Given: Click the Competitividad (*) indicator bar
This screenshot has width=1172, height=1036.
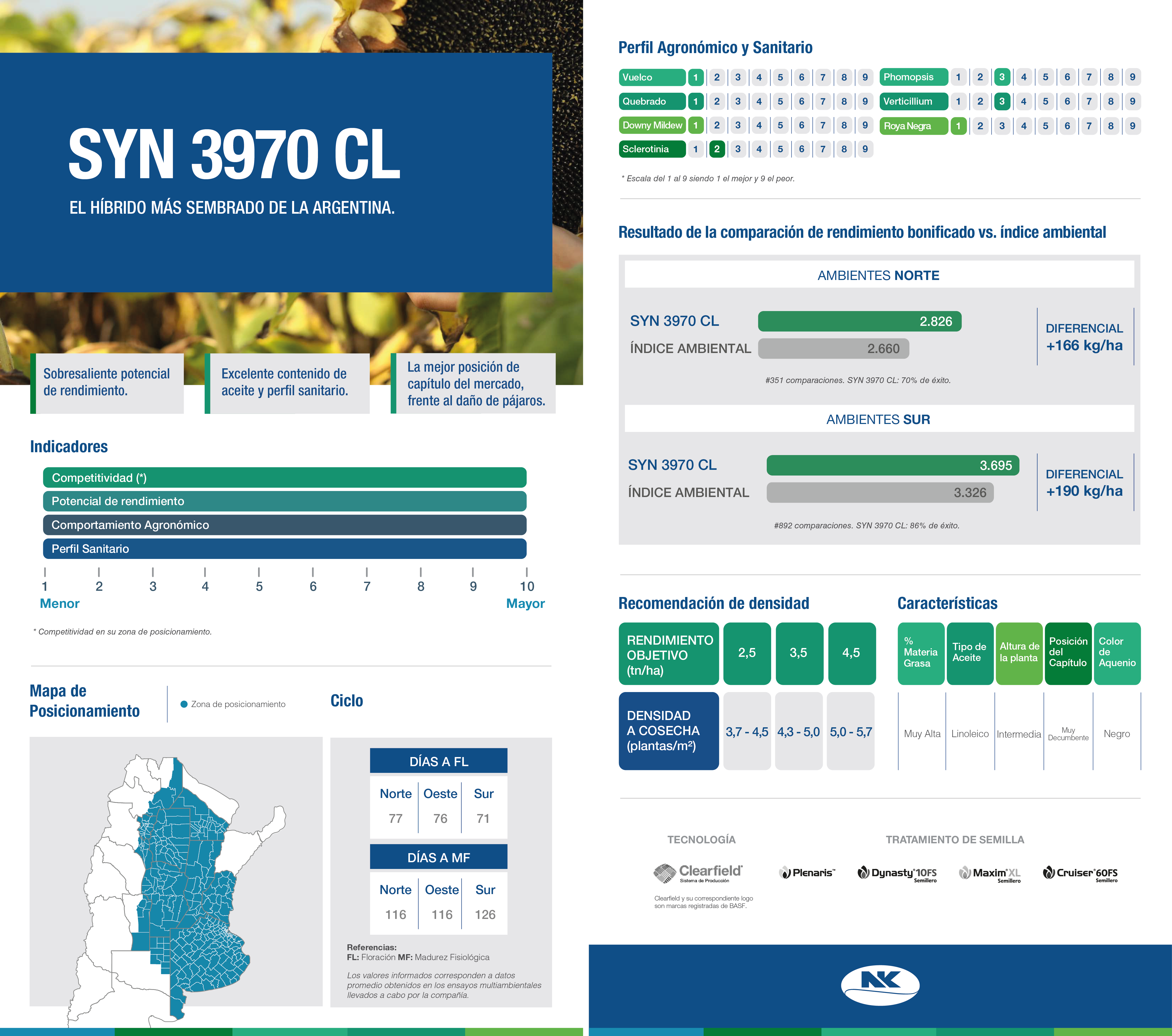Looking at the screenshot, I should (285, 477).
